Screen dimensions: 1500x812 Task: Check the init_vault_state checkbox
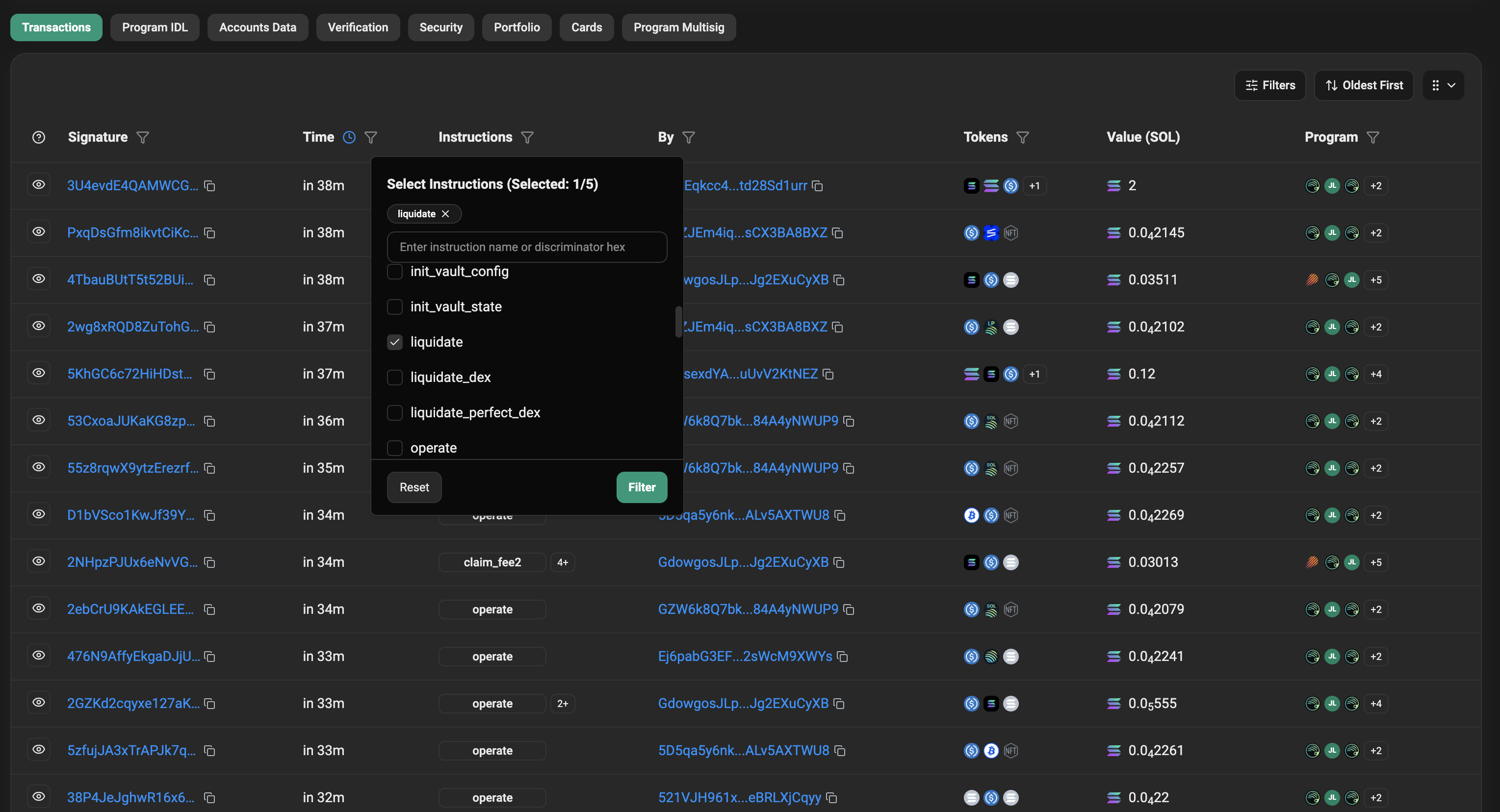(x=395, y=307)
